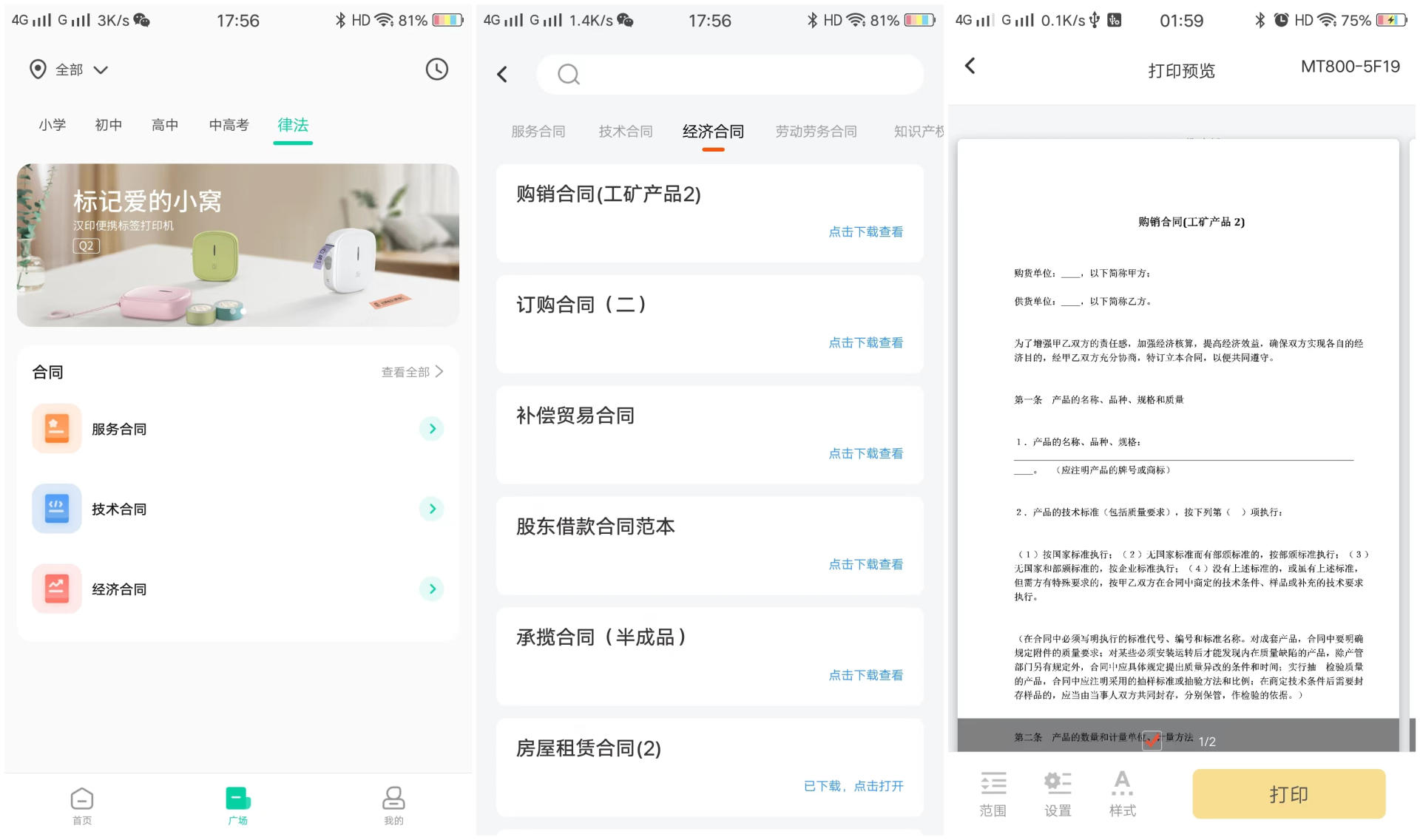The width and height of the screenshot is (1420, 840).
Task: Expand 经济合同 using its arrow
Action: pos(432,589)
